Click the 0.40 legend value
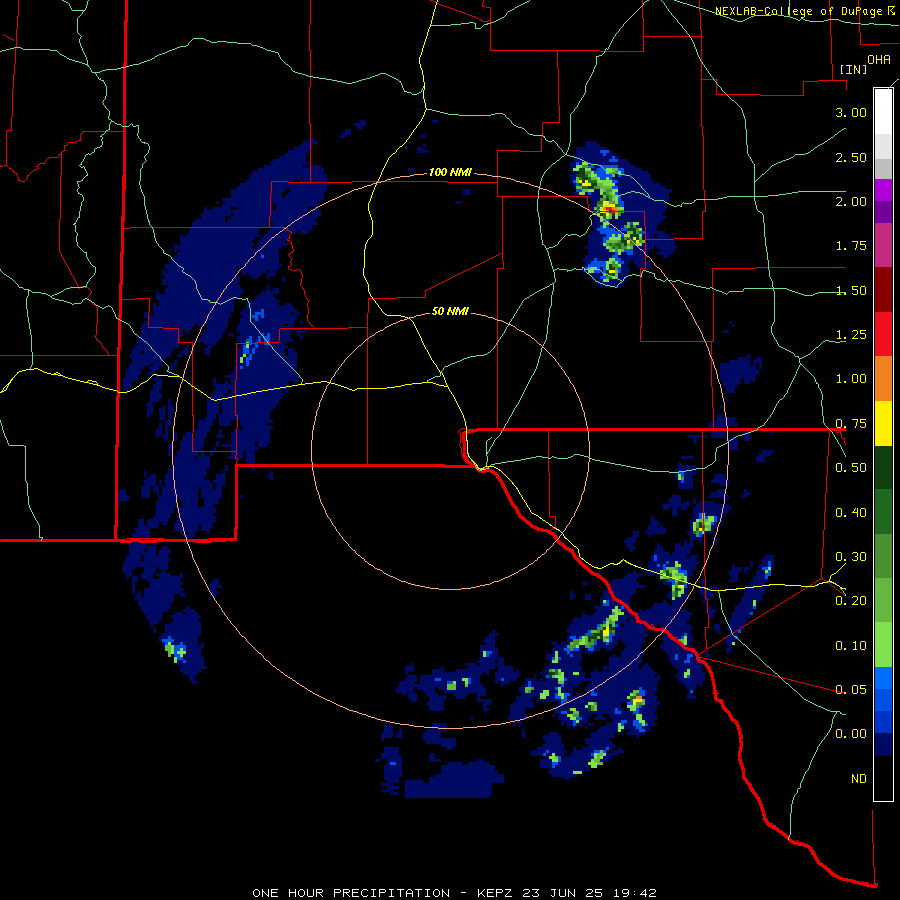The height and width of the screenshot is (900, 900). pos(851,513)
